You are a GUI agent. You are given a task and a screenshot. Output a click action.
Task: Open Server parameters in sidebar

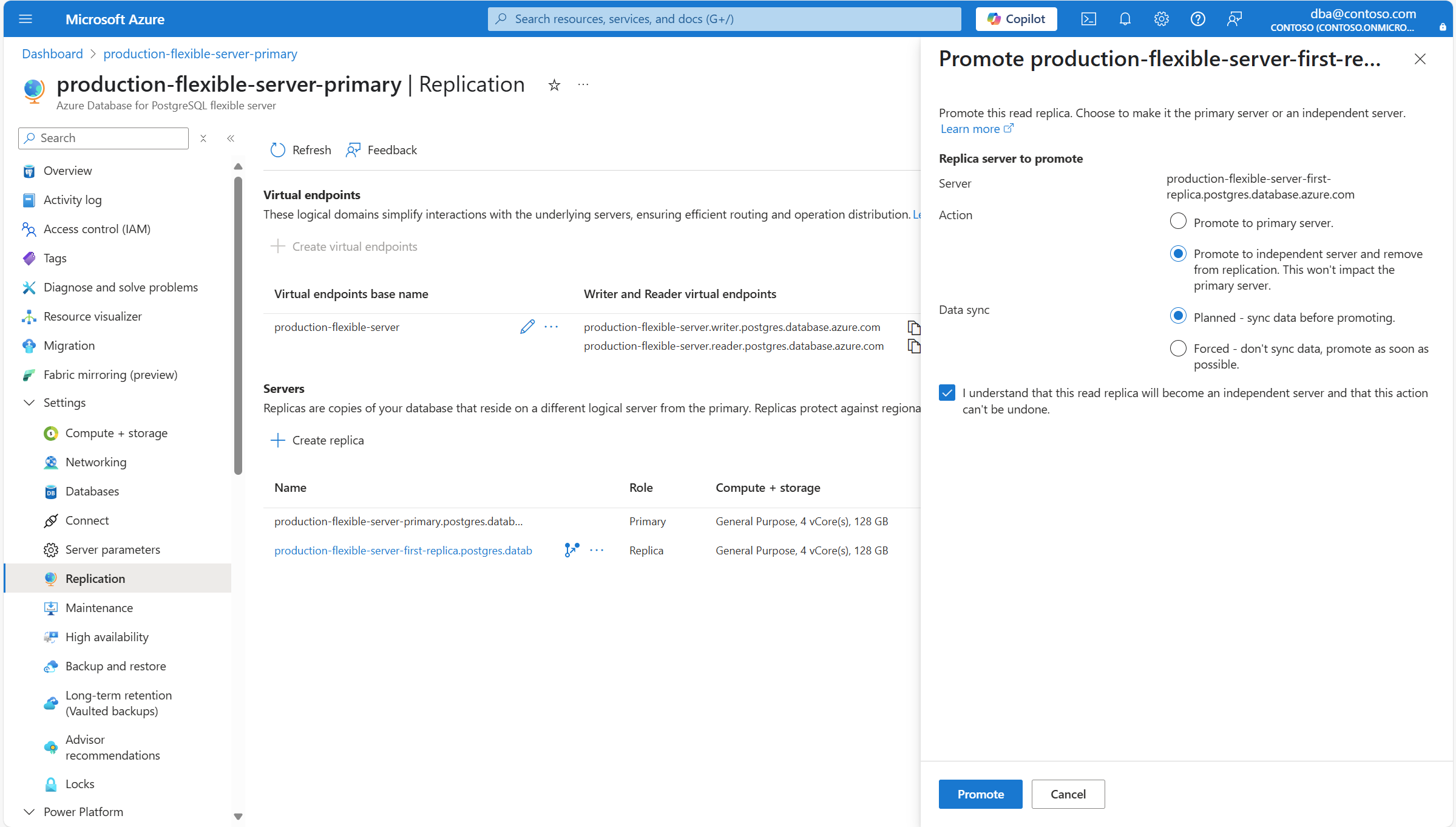point(113,550)
